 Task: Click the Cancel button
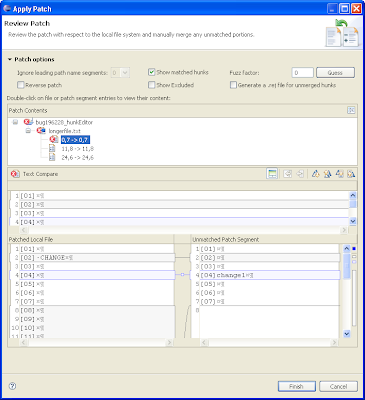338,386
